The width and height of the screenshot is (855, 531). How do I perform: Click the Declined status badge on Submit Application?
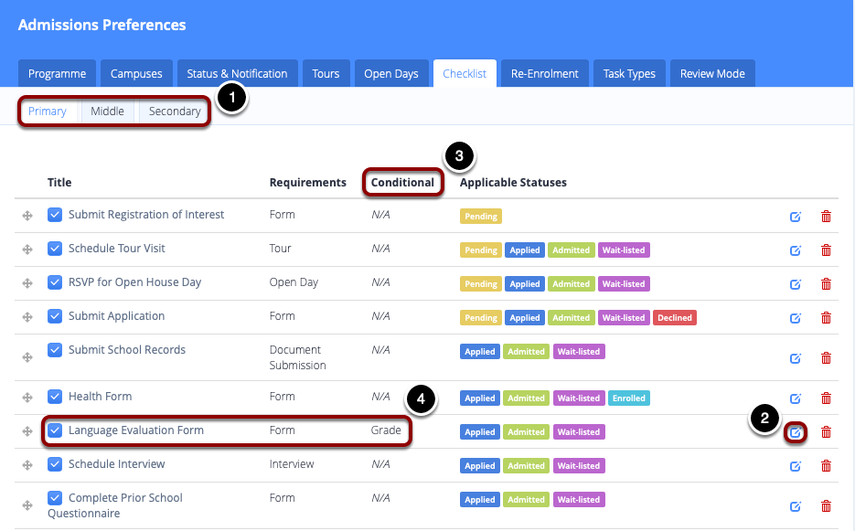pyautogui.click(x=675, y=318)
